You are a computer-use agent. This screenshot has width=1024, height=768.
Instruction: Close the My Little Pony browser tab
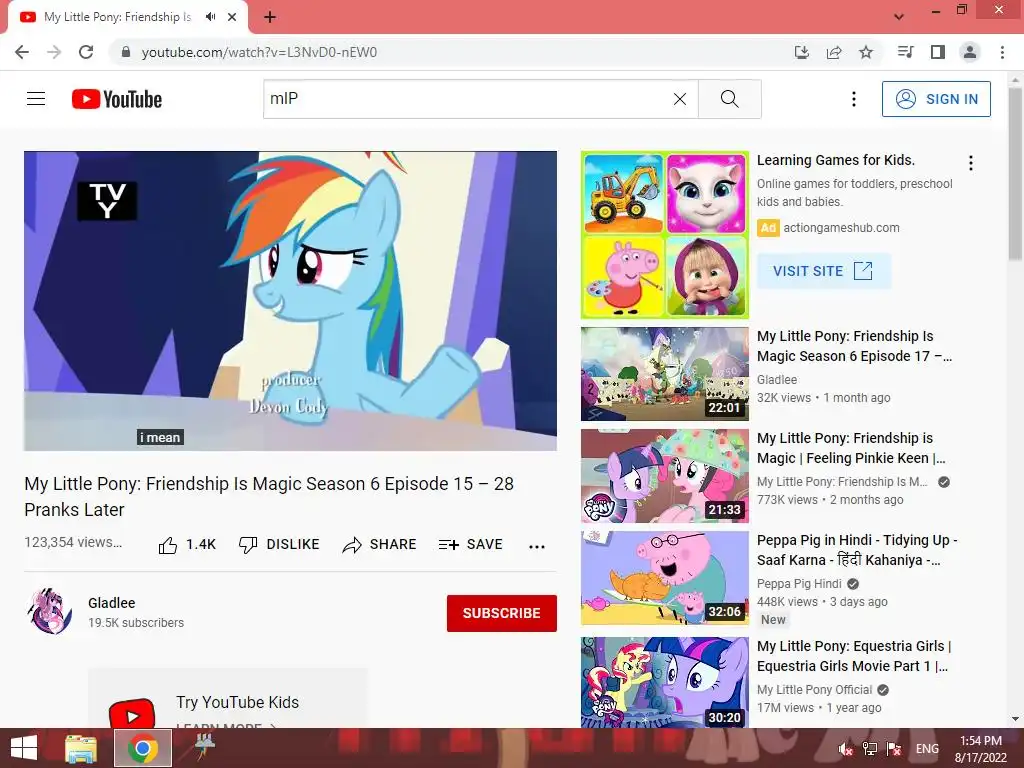[232, 17]
